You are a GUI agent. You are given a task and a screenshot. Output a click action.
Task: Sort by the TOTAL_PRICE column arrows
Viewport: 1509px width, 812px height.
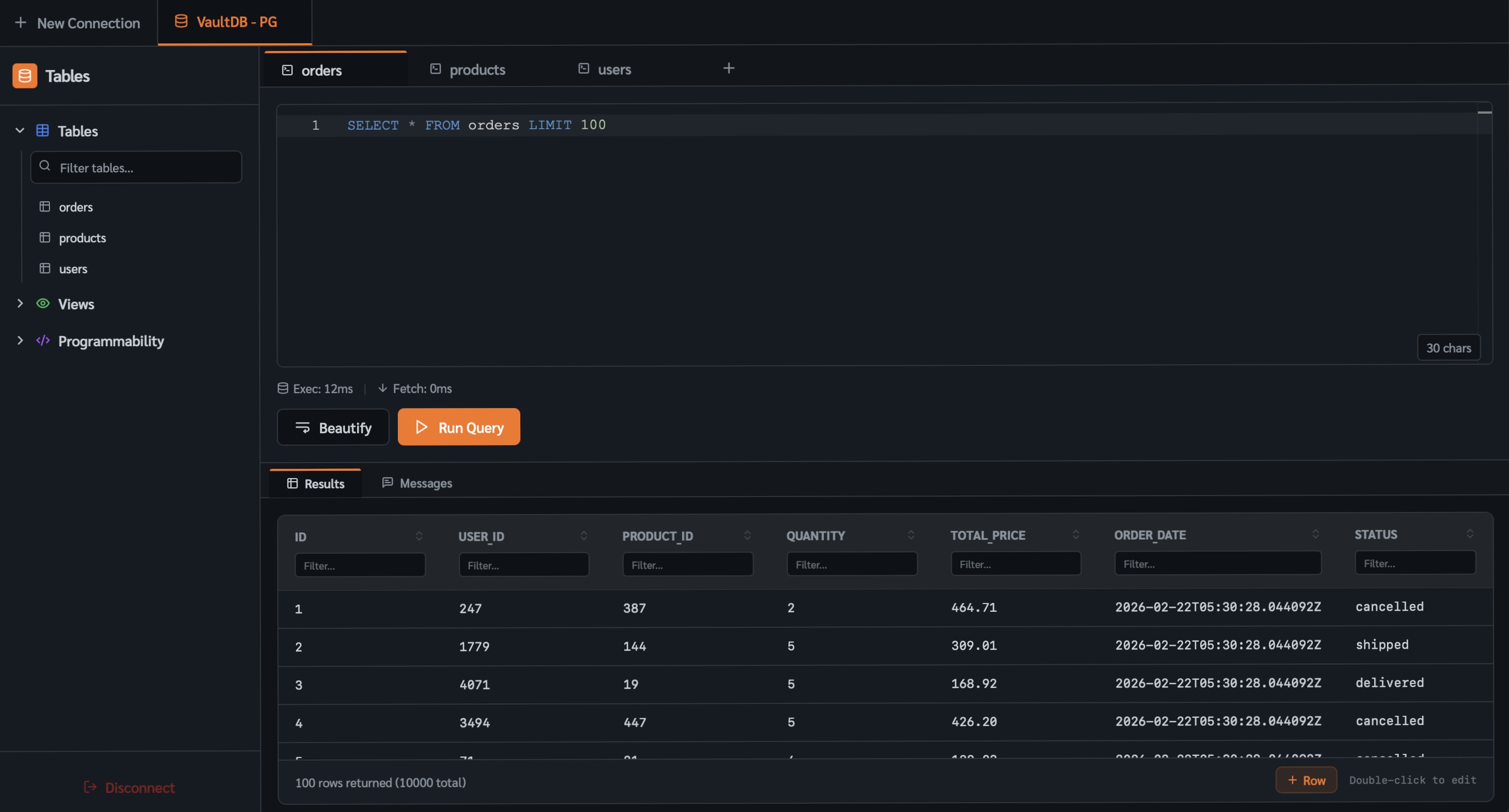coord(1076,534)
